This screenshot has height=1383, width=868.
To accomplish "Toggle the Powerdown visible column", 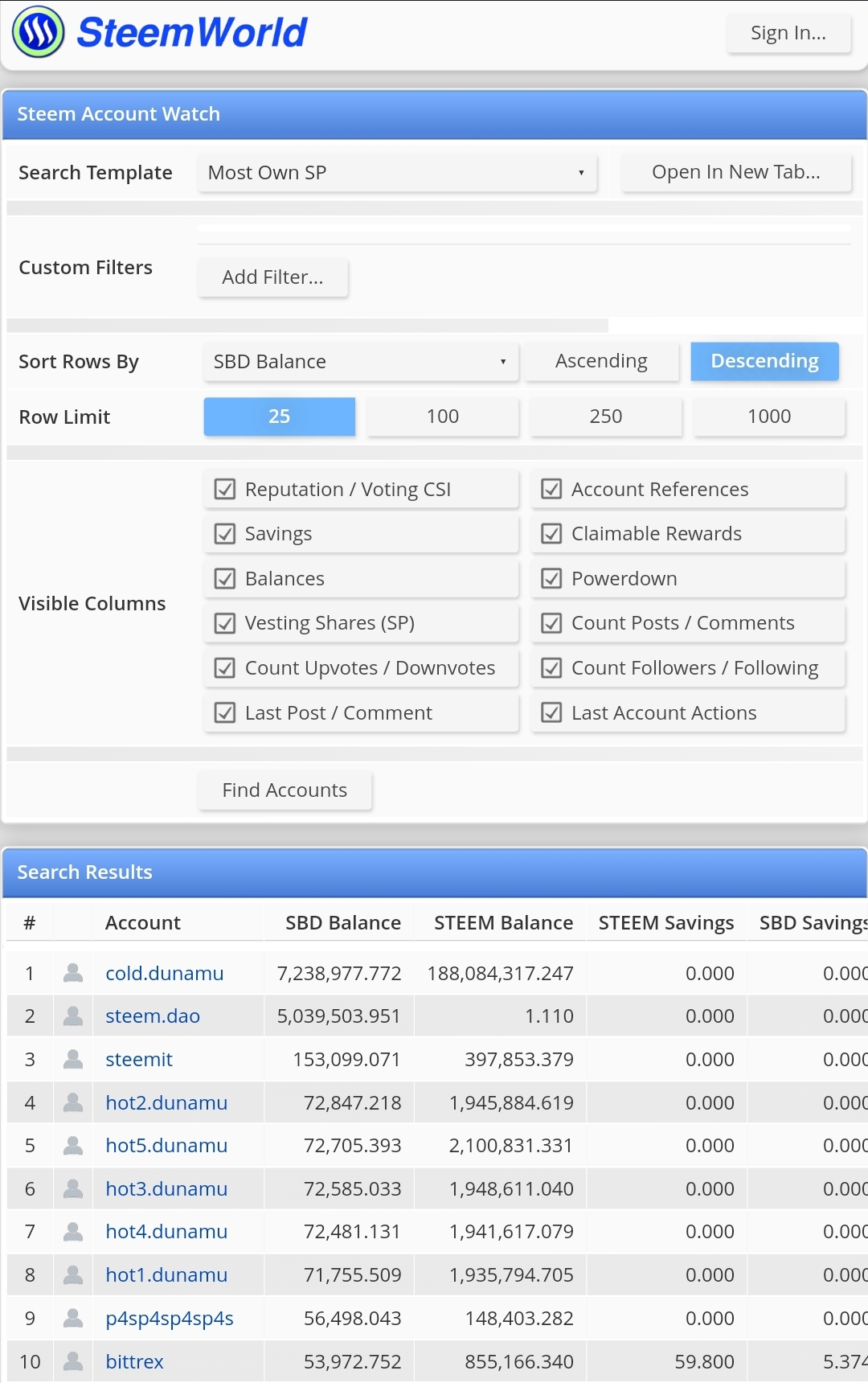I will pyautogui.click(x=552, y=578).
